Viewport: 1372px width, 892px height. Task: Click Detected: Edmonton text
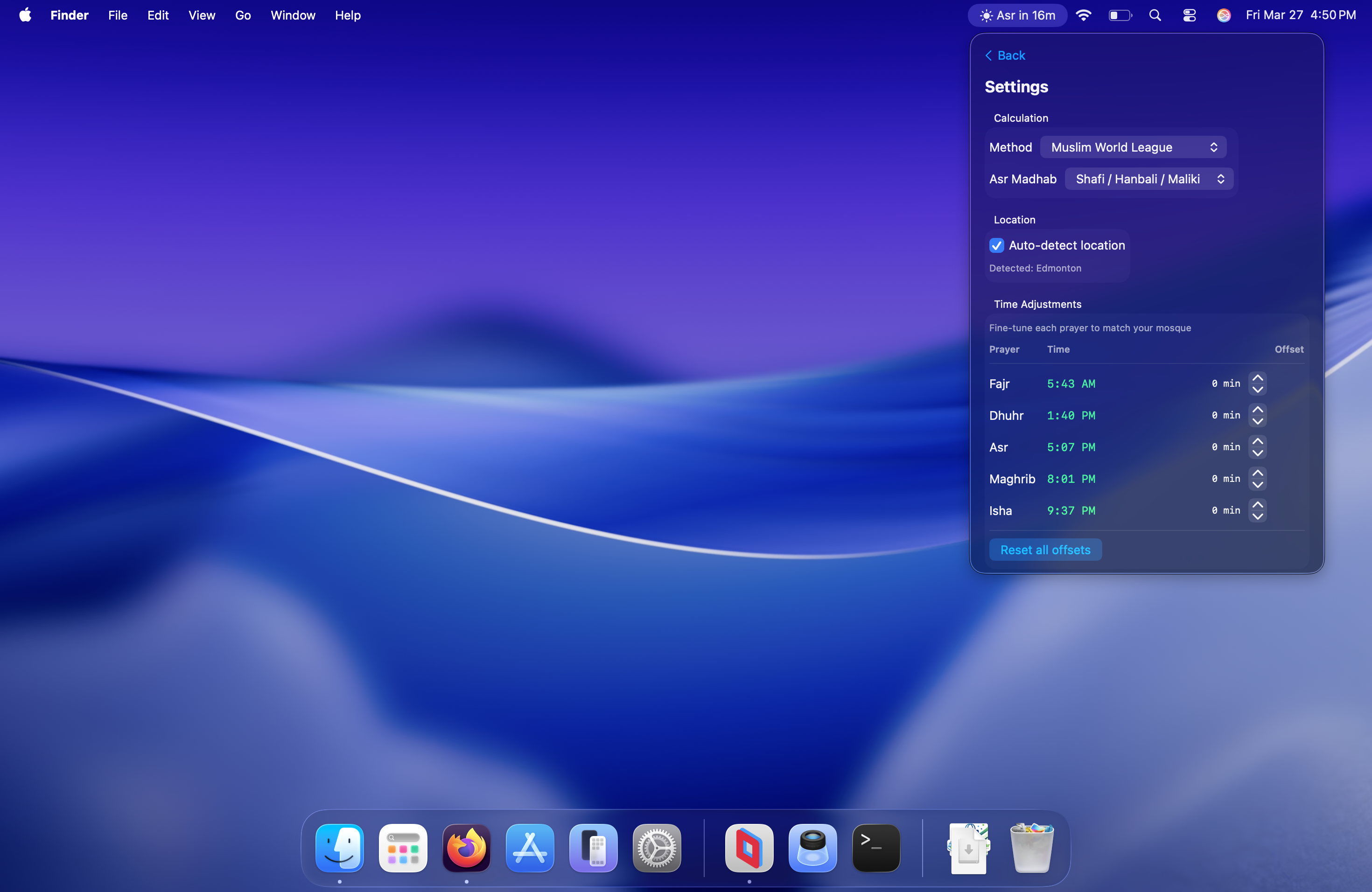coord(1036,268)
